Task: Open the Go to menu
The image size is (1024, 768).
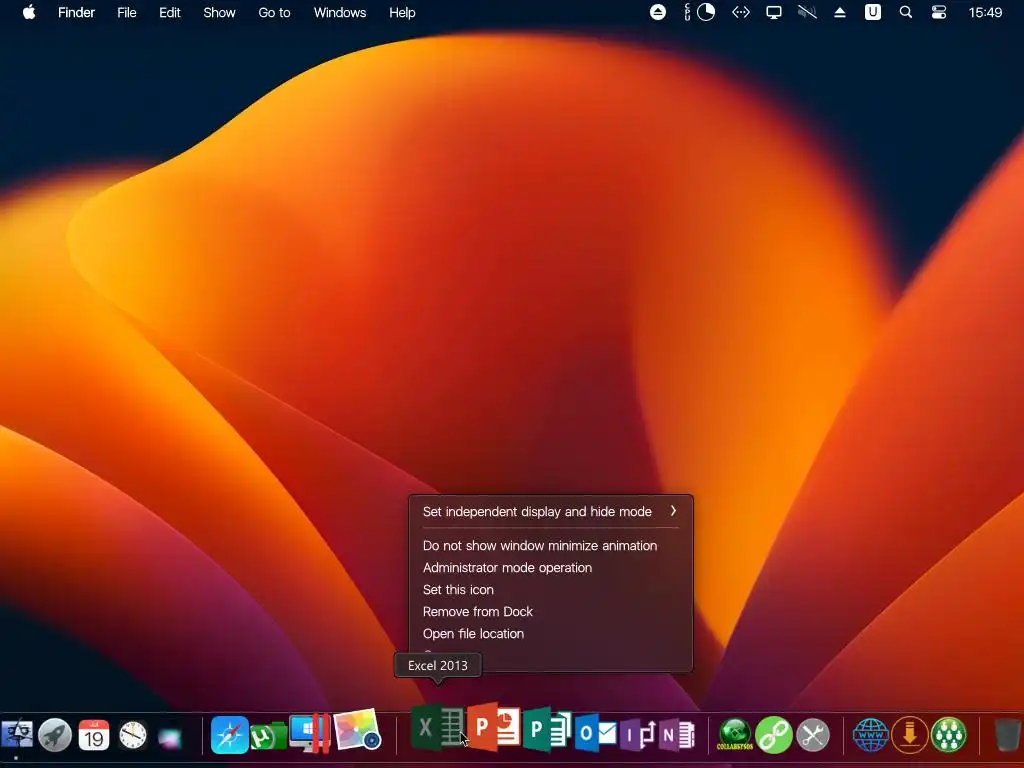Action: [274, 12]
